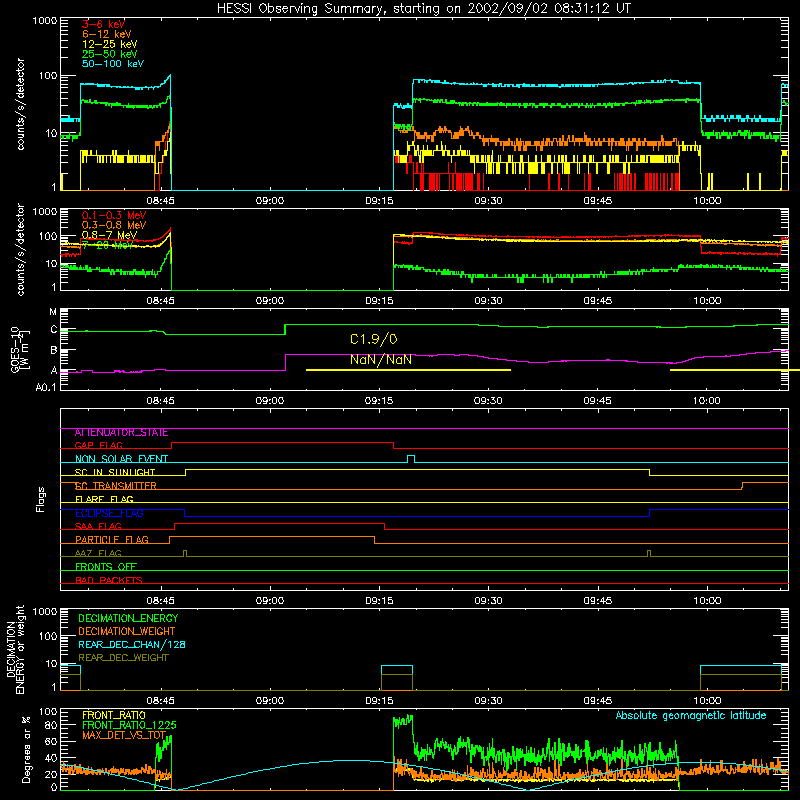The width and height of the screenshot is (800, 800).
Task: Click the SC_TRANSMITTER step-up near 10:05
Action: tap(742, 486)
